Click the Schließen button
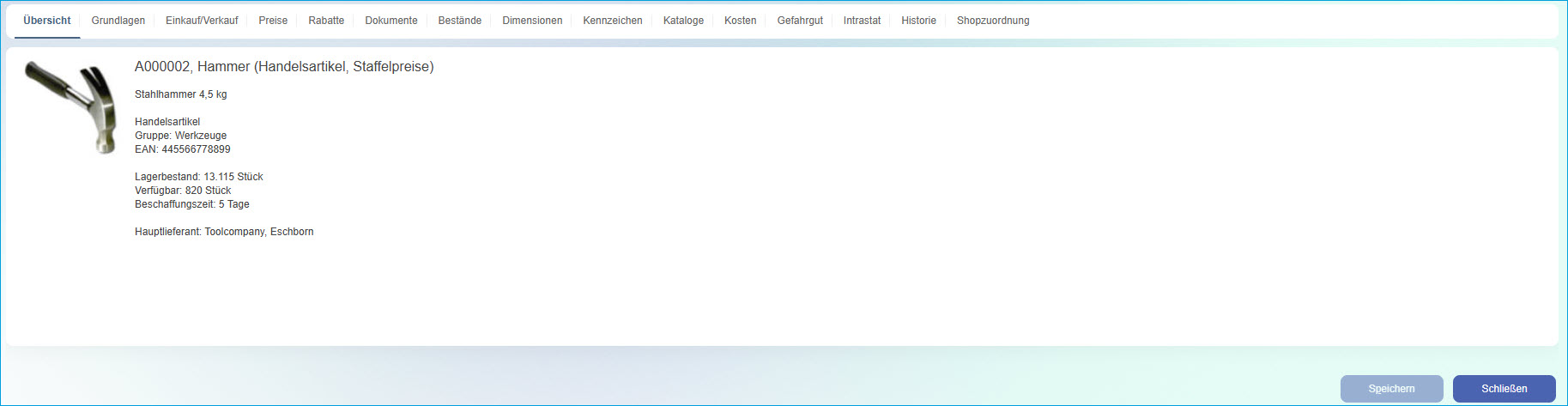1568x406 pixels. point(1504,389)
